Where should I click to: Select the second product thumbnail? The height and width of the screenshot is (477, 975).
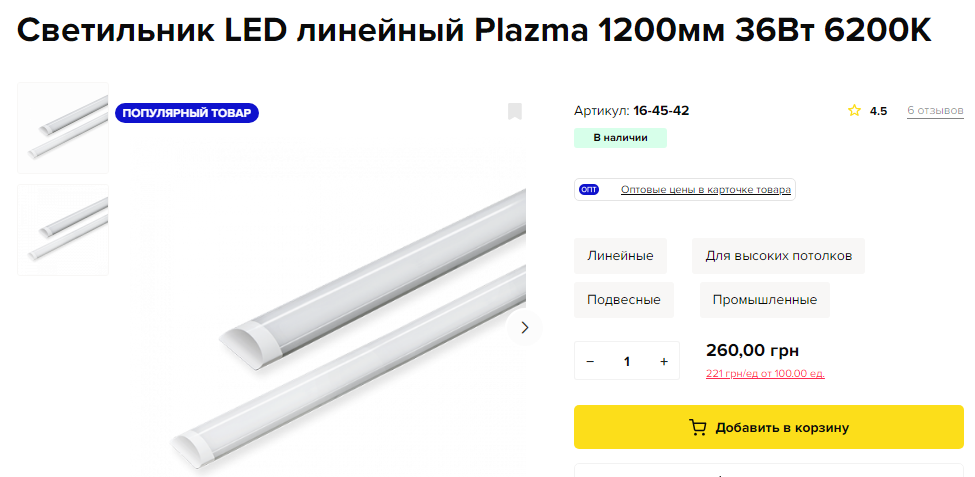(x=63, y=230)
